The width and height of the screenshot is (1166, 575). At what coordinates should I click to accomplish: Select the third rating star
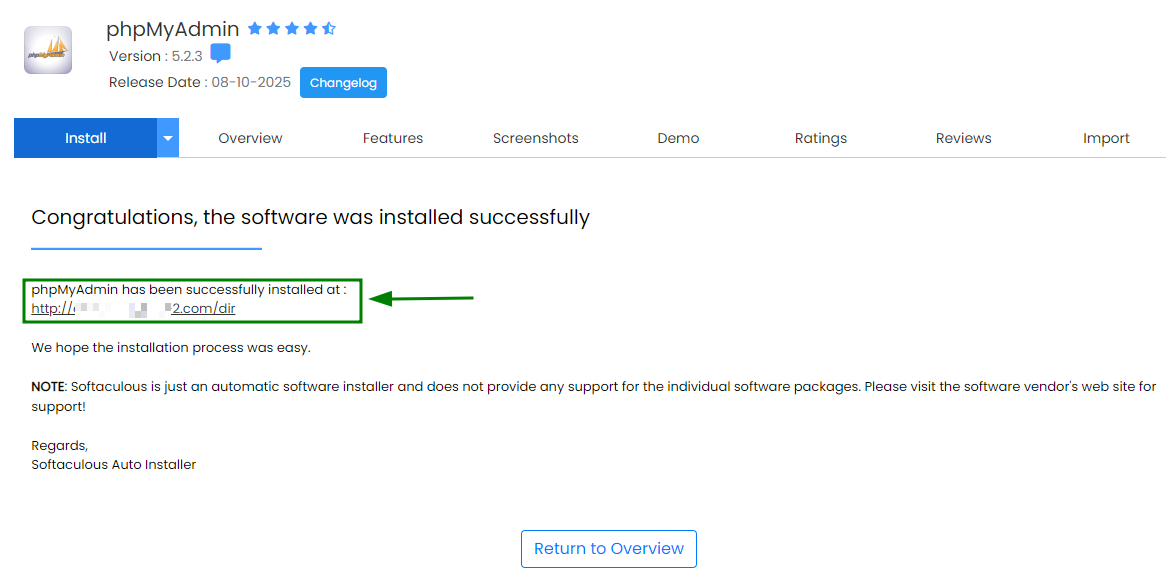point(292,29)
